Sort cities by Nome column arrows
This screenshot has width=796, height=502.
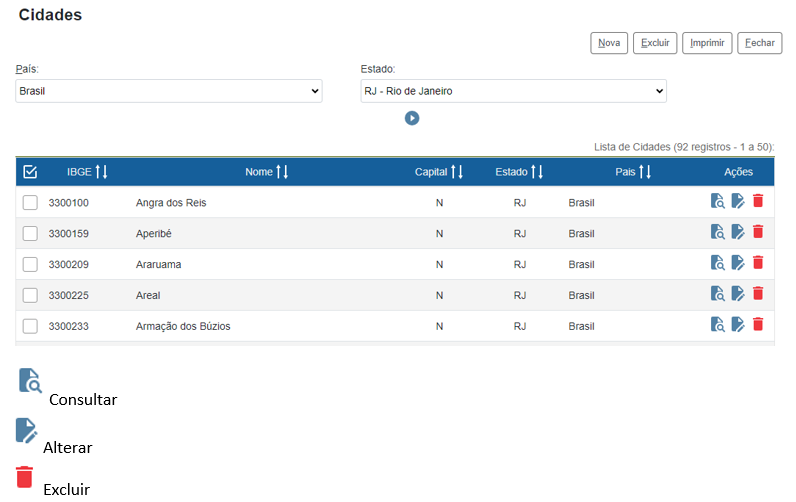click(x=282, y=172)
